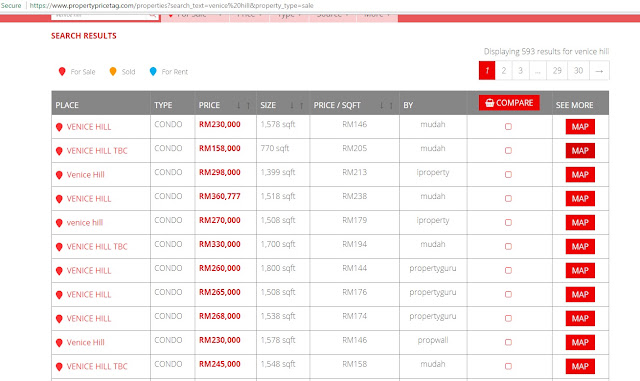Click the pin icon on RM265,000 row

(x=59, y=295)
